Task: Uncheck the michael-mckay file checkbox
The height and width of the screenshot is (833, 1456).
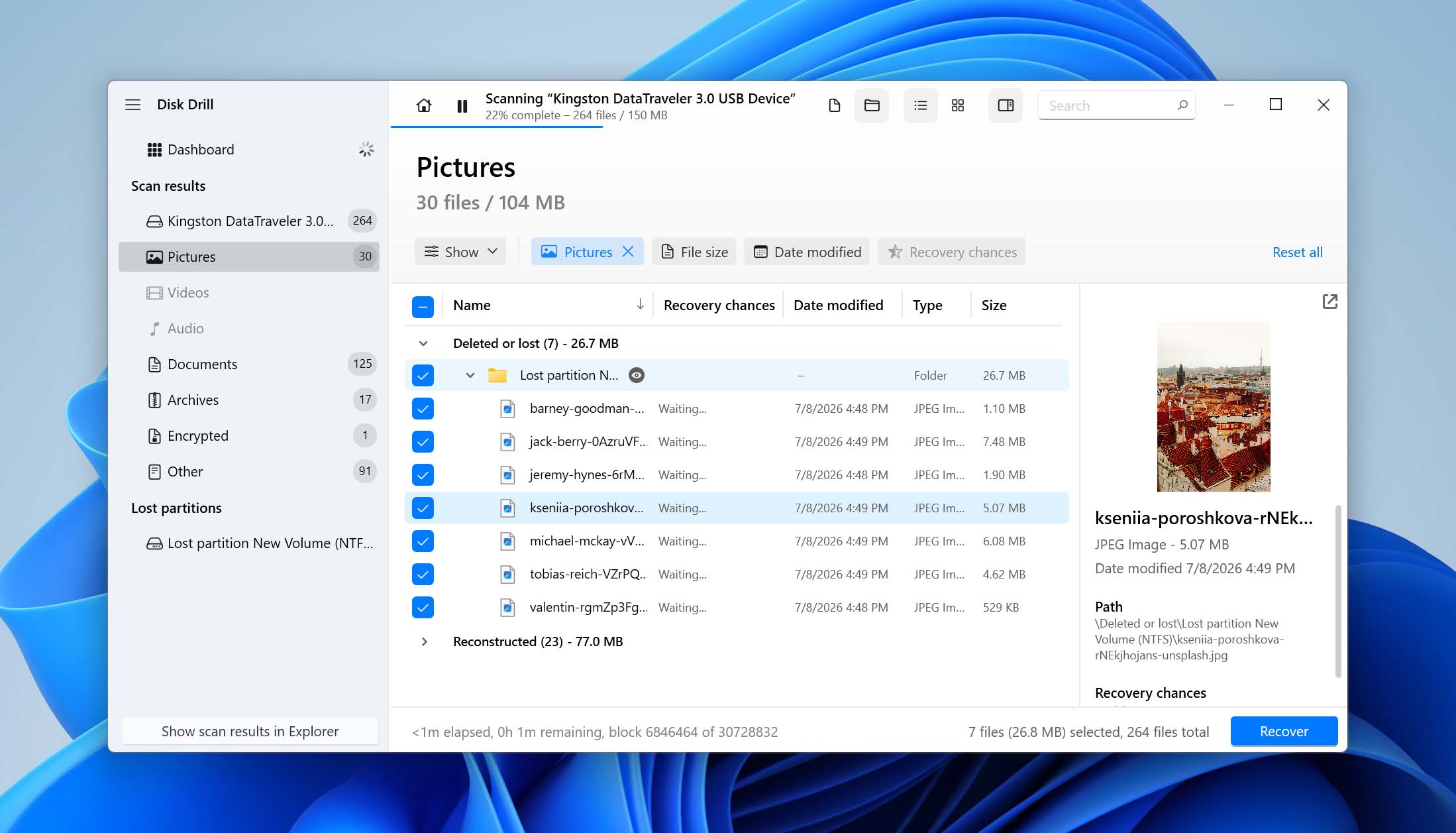Action: 423,541
